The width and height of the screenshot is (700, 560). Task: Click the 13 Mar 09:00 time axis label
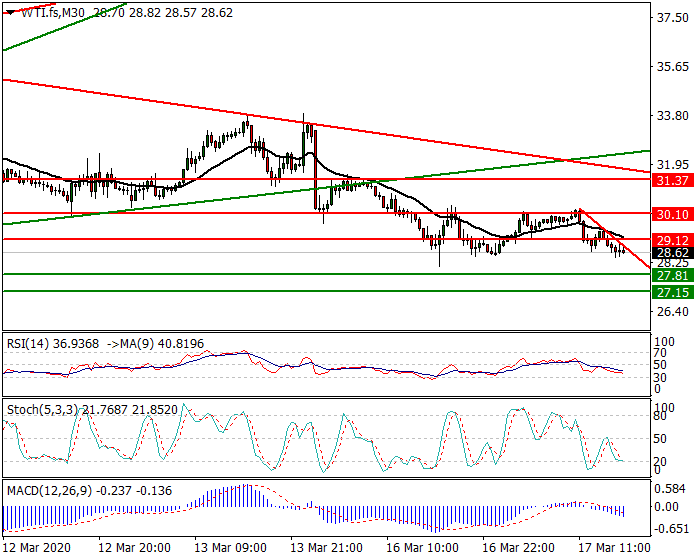(x=230, y=547)
